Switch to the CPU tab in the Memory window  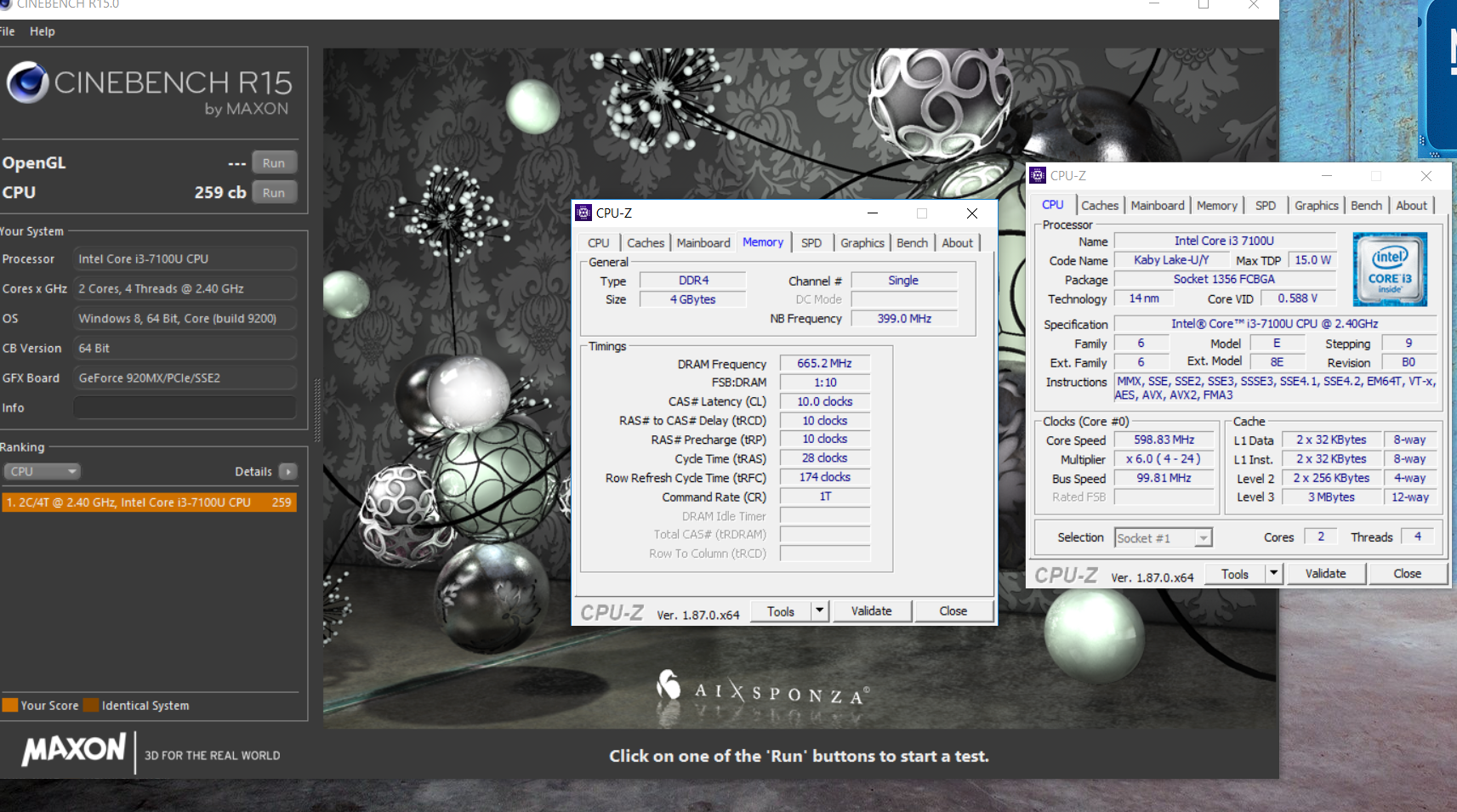[599, 243]
